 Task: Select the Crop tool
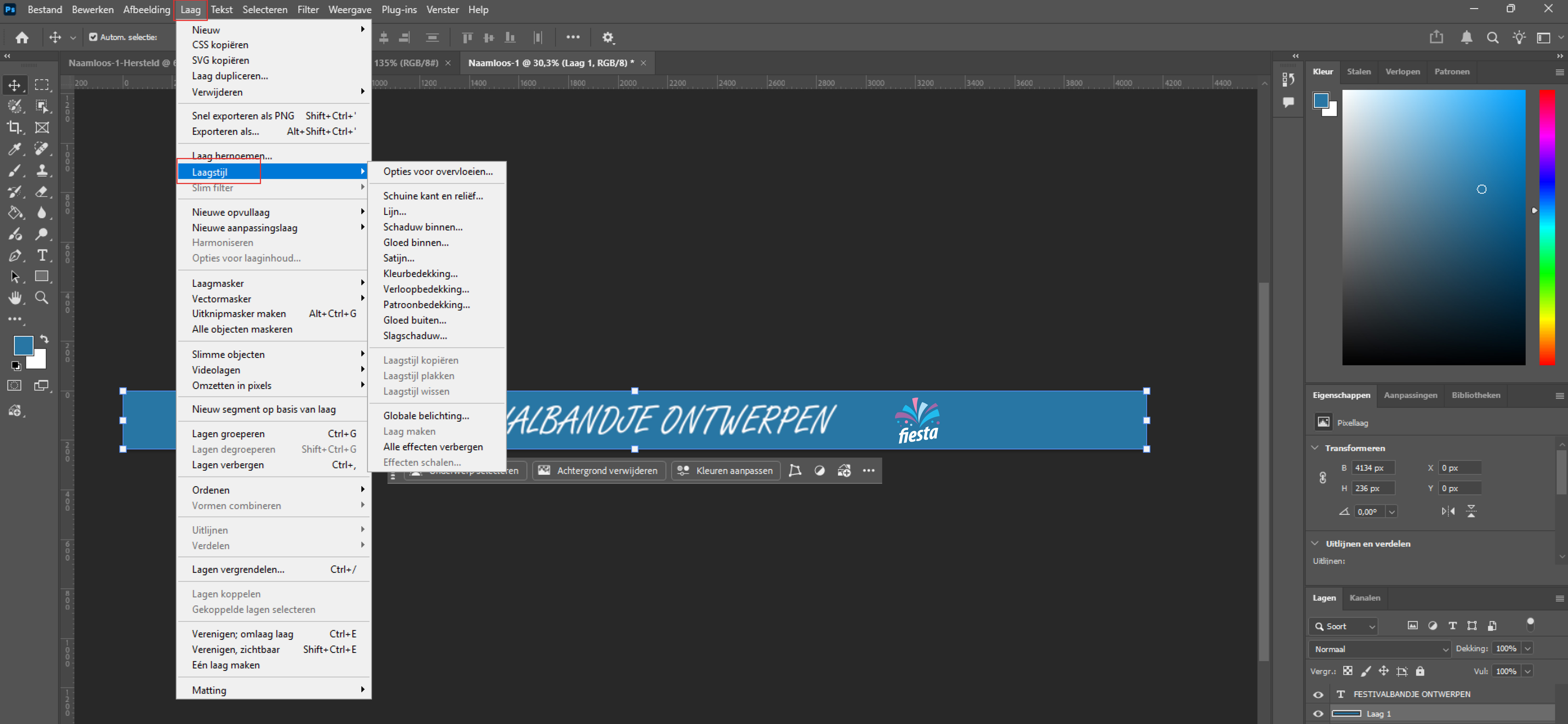click(x=15, y=127)
